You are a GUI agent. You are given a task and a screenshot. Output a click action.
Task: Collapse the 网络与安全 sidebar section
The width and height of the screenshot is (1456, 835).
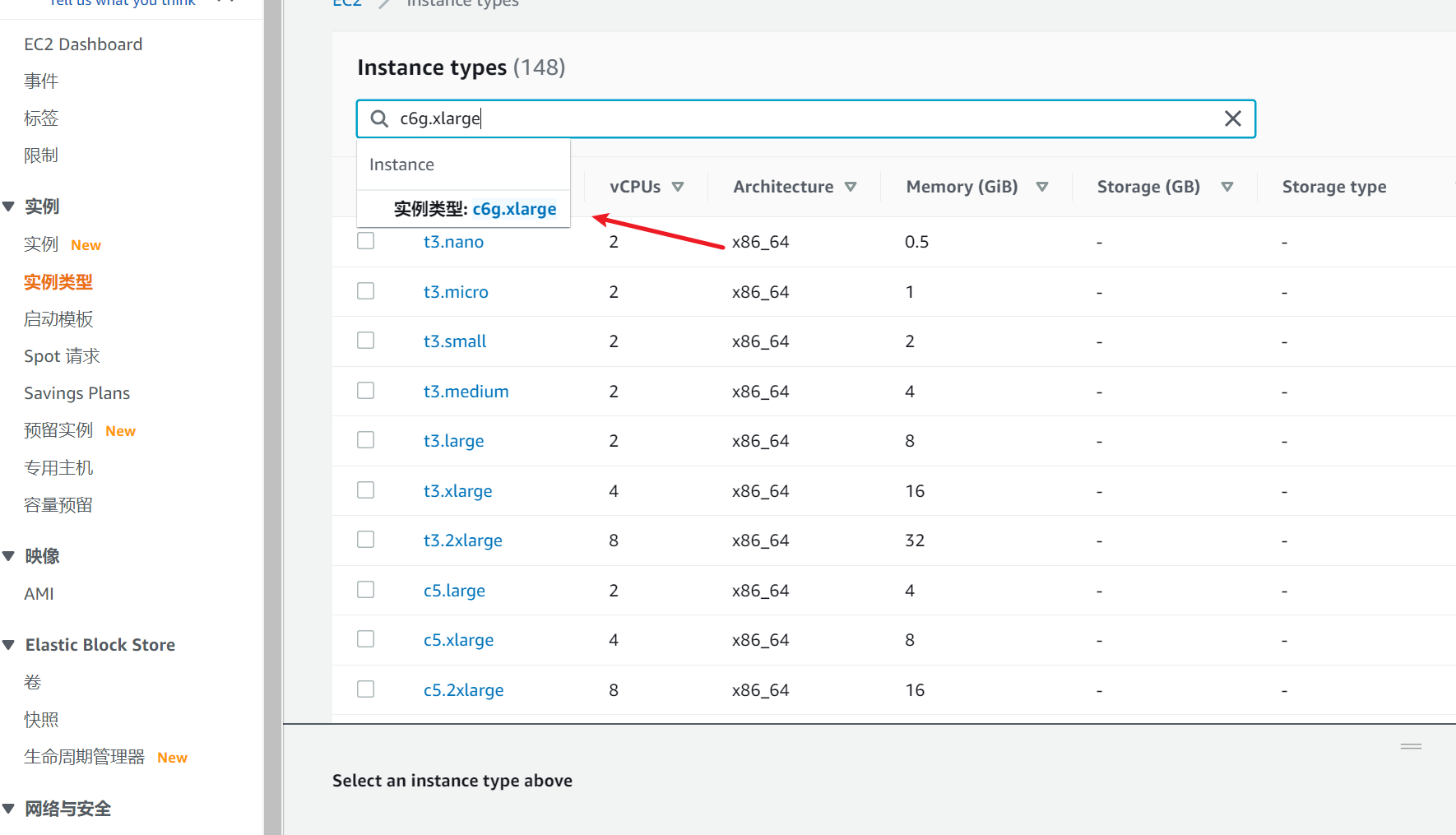(9, 809)
